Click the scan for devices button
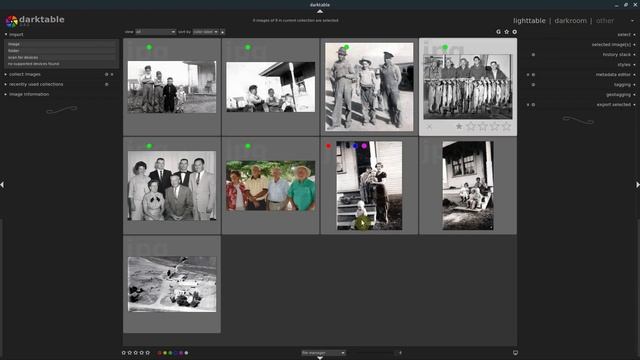The image size is (640, 360). click(60, 58)
